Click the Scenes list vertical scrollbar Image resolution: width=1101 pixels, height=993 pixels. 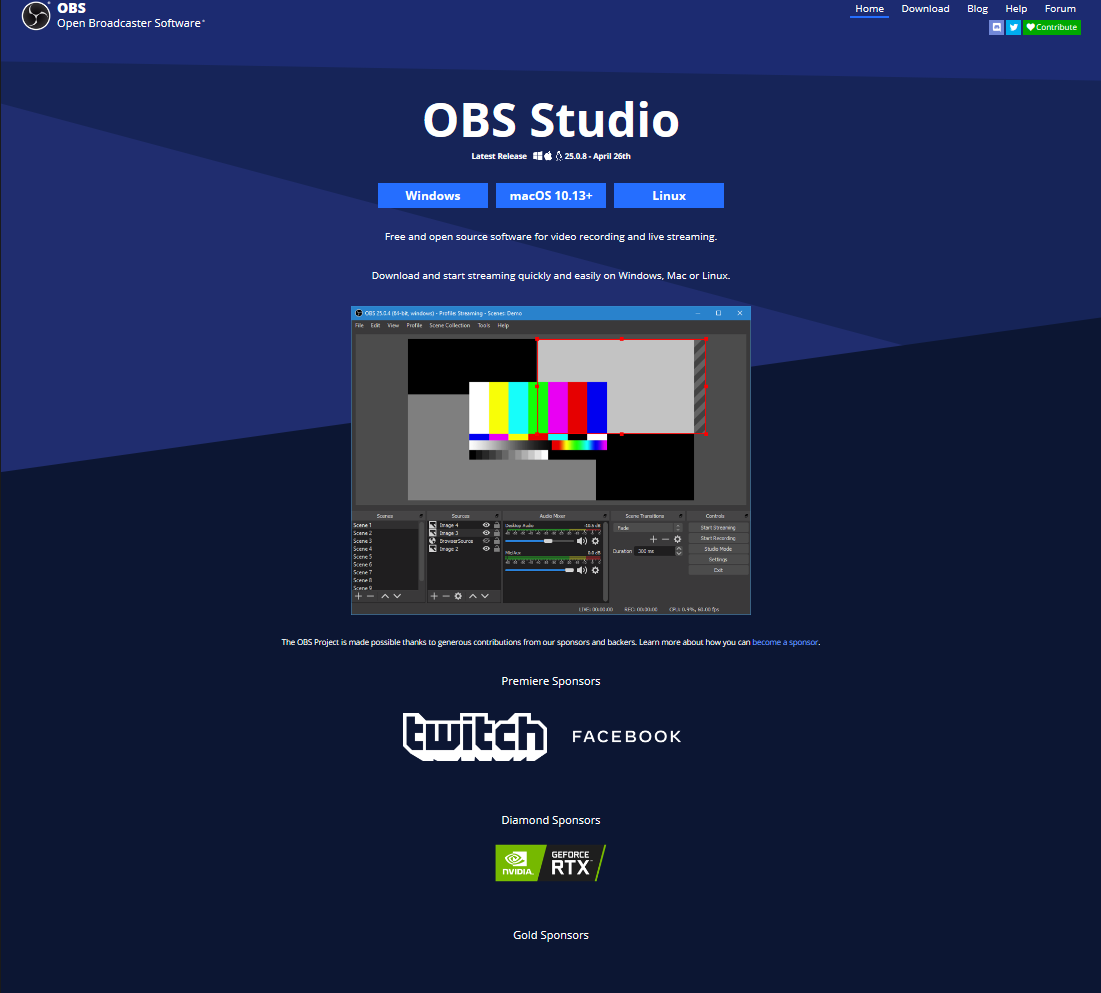point(421,551)
